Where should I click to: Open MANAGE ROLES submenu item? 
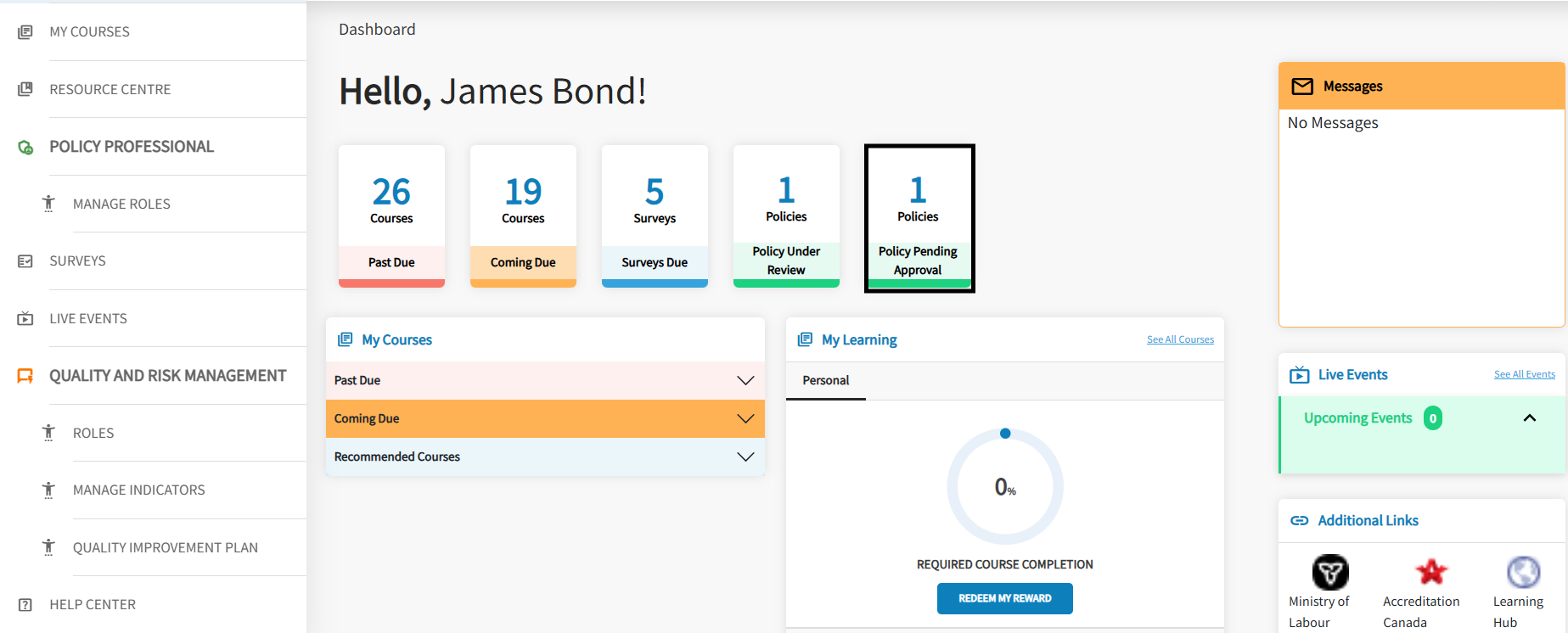(121, 204)
